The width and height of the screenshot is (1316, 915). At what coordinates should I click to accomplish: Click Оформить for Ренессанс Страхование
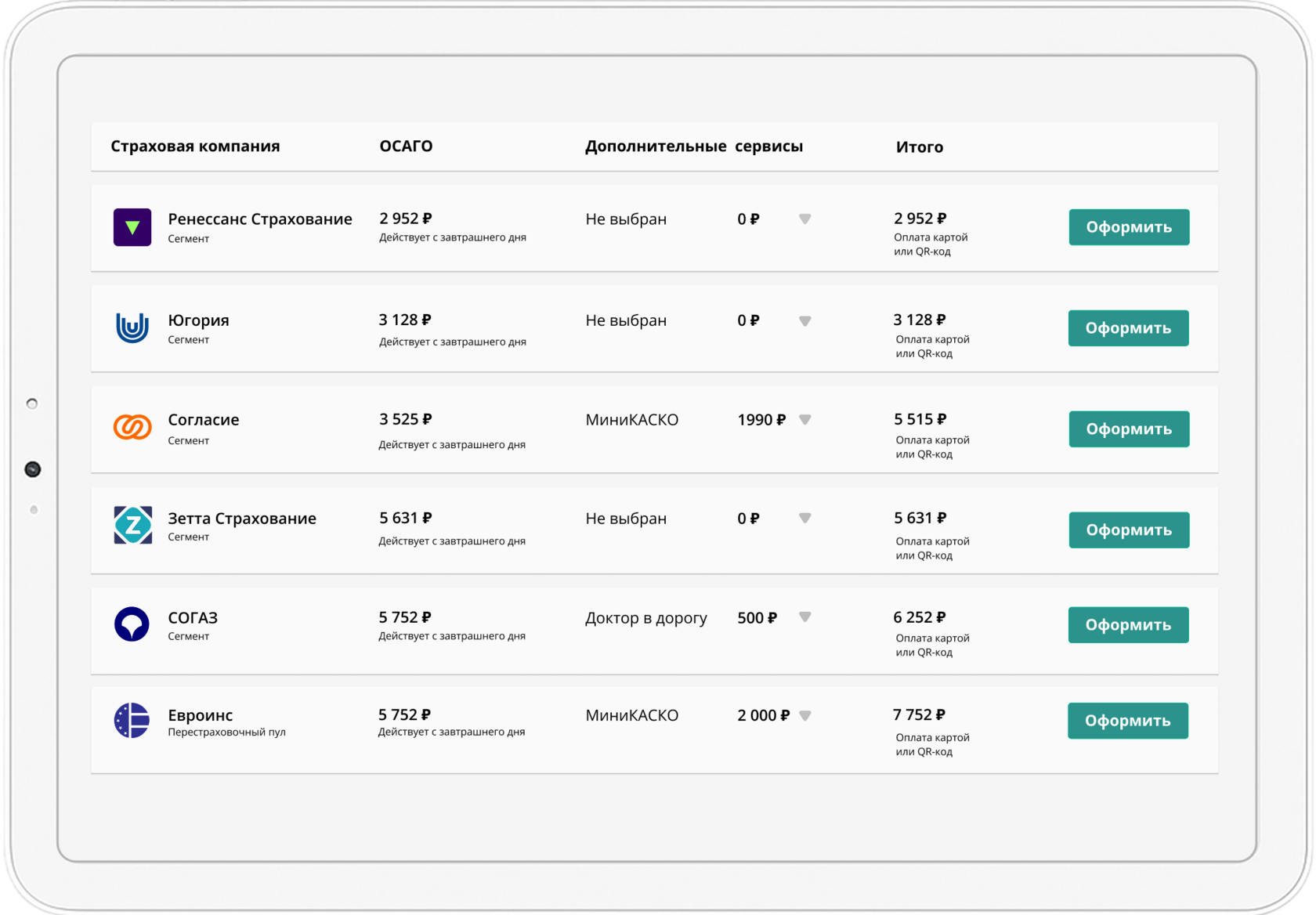(1129, 227)
